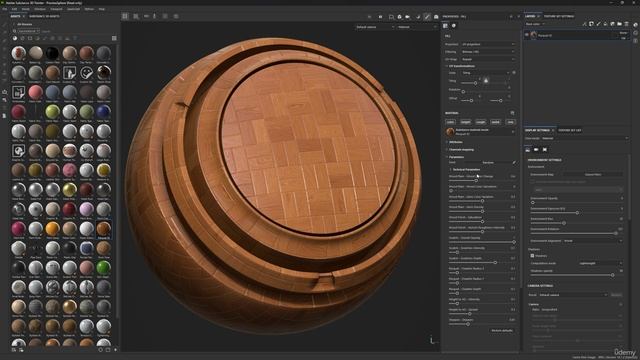
Task: Click the add effect icon in Layers
Action: point(584,24)
